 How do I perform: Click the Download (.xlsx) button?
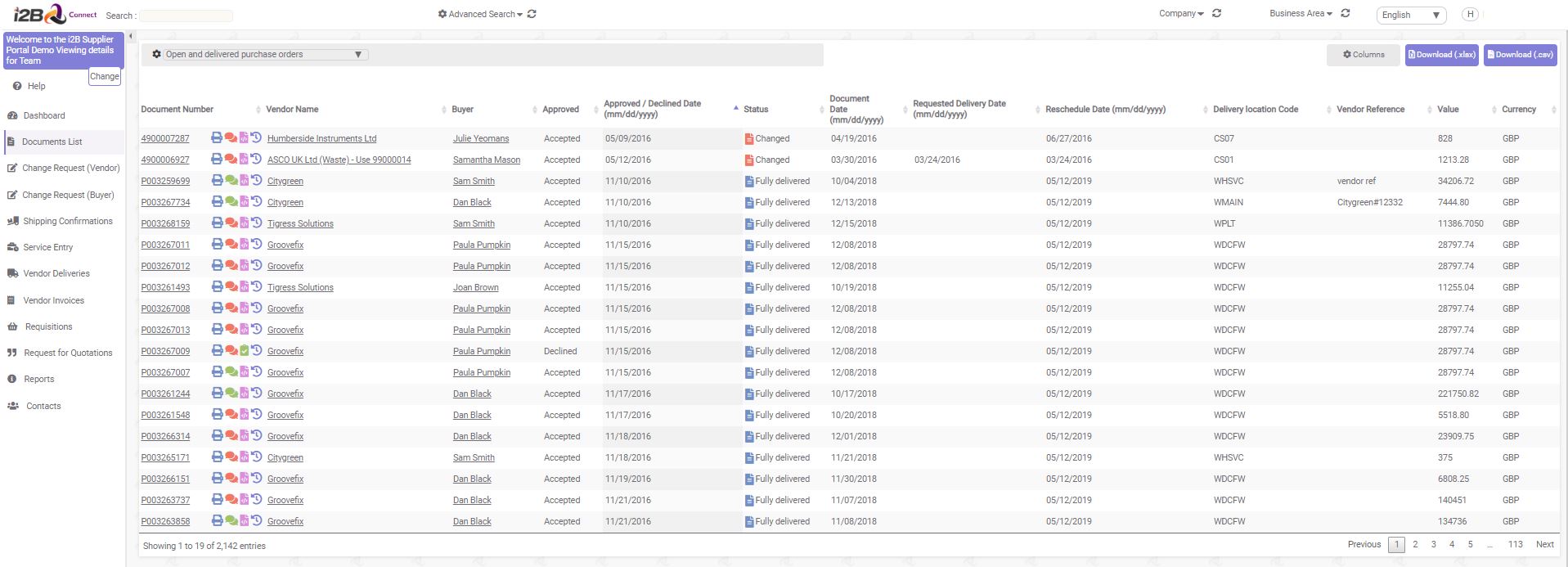pos(1441,55)
